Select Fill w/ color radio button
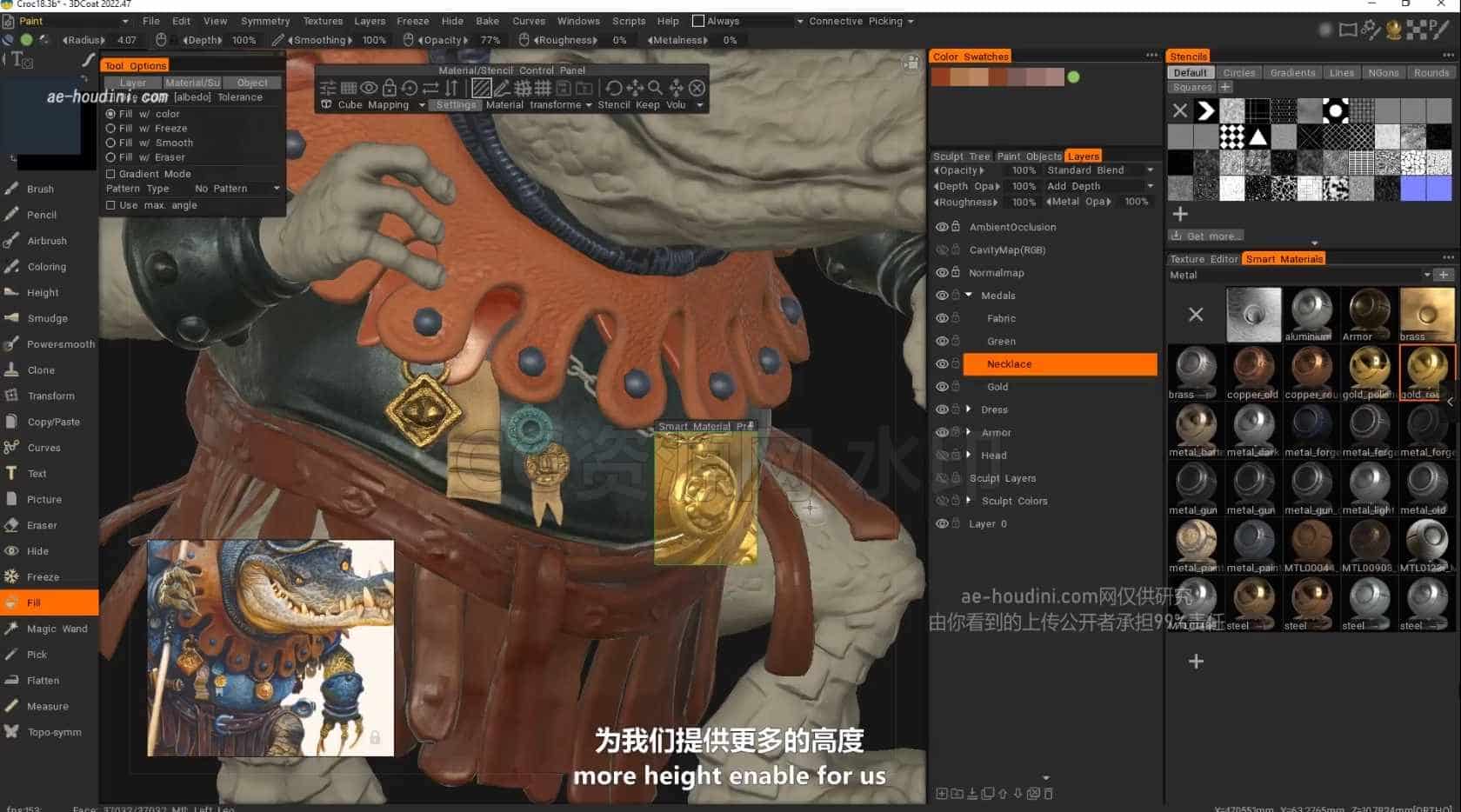 (110, 114)
